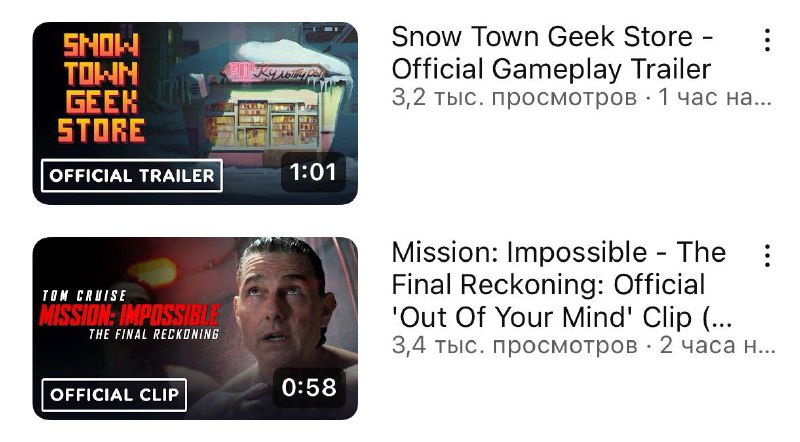Click The Final Reckoning subtitle on thumbnail
The height and width of the screenshot is (442, 800).
click(154, 334)
